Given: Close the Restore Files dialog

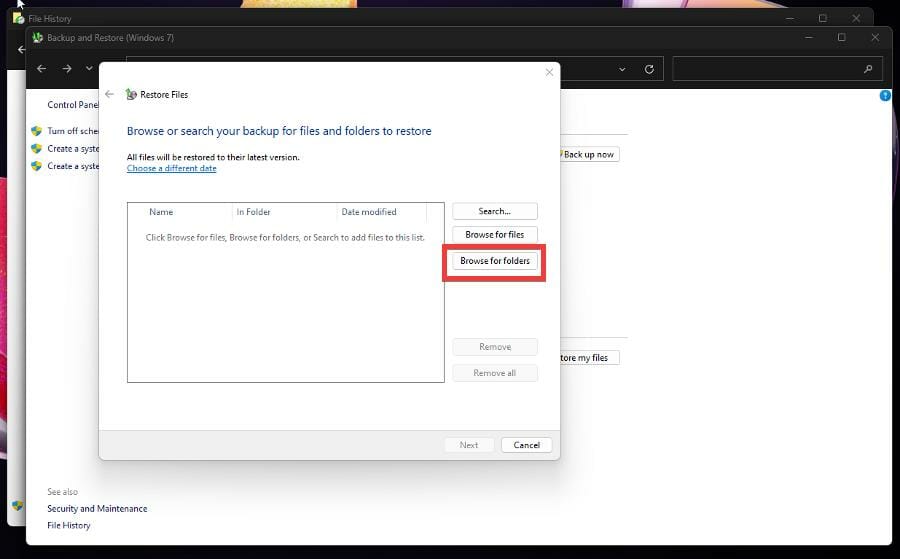Looking at the screenshot, I should click(x=549, y=72).
